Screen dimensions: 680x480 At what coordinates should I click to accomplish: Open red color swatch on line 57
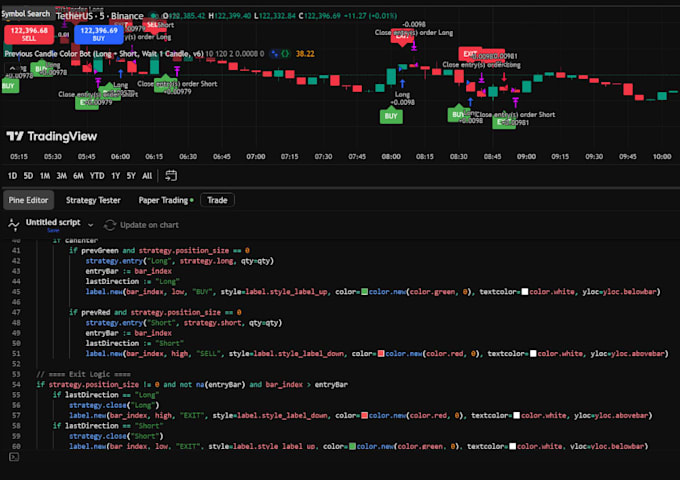(x=365, y=415)
